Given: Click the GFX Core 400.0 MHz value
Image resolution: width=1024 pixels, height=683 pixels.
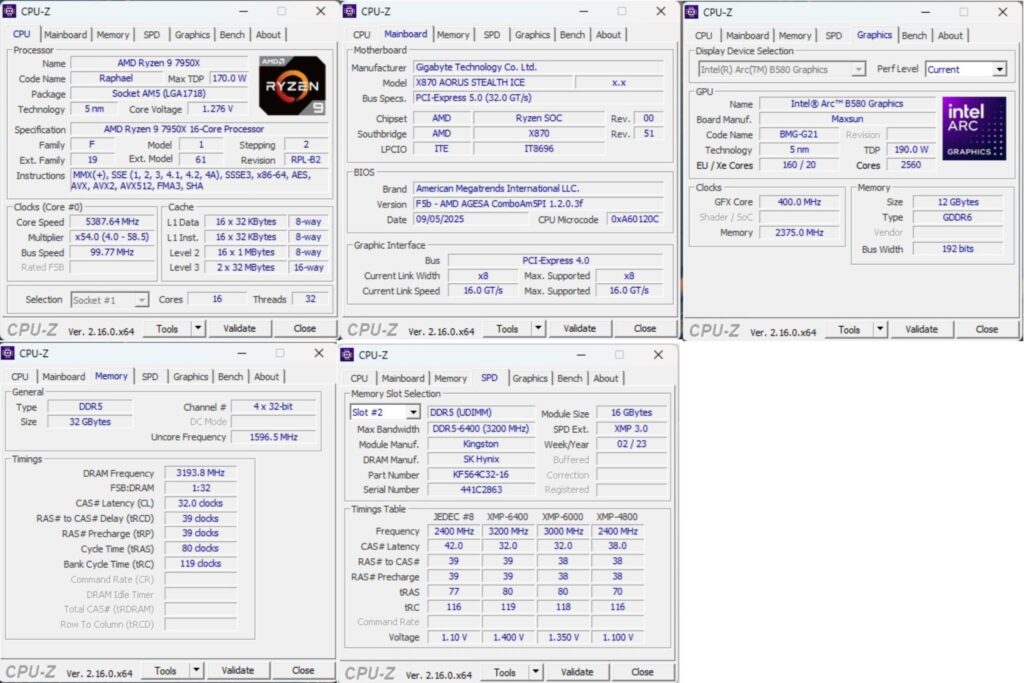Looking at the screenshot, I should click(799, 202).
